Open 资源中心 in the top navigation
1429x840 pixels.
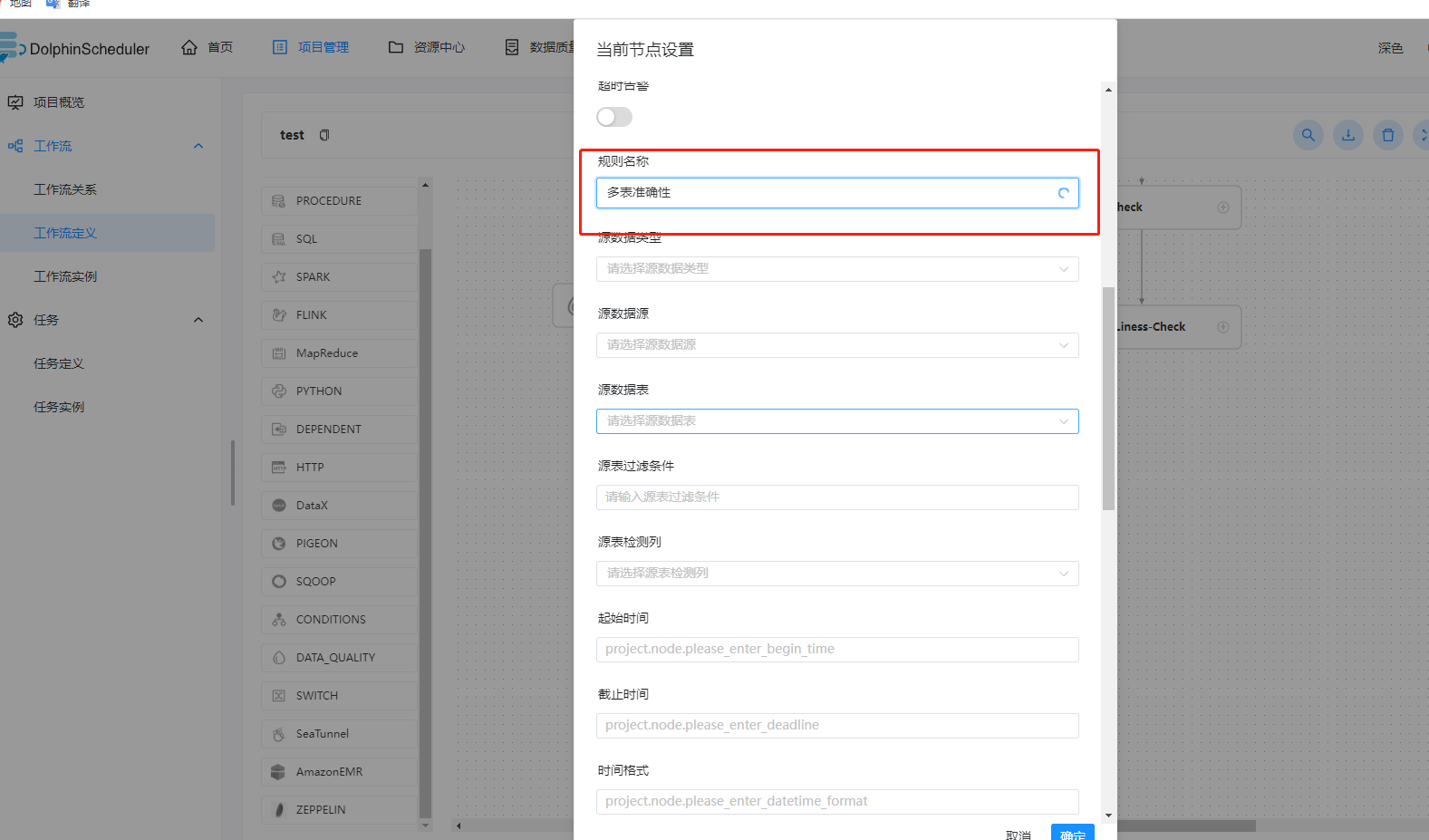point(427,47)
